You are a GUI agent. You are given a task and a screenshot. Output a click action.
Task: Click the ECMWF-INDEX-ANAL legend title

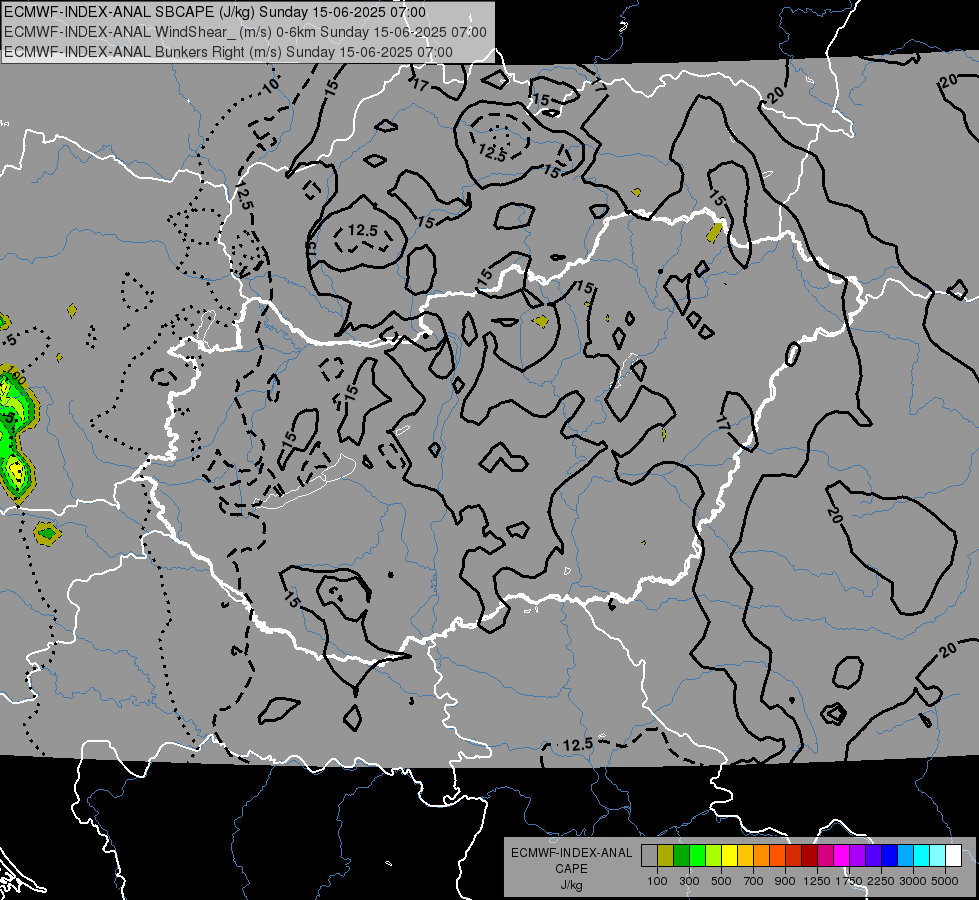click(571, 853)
